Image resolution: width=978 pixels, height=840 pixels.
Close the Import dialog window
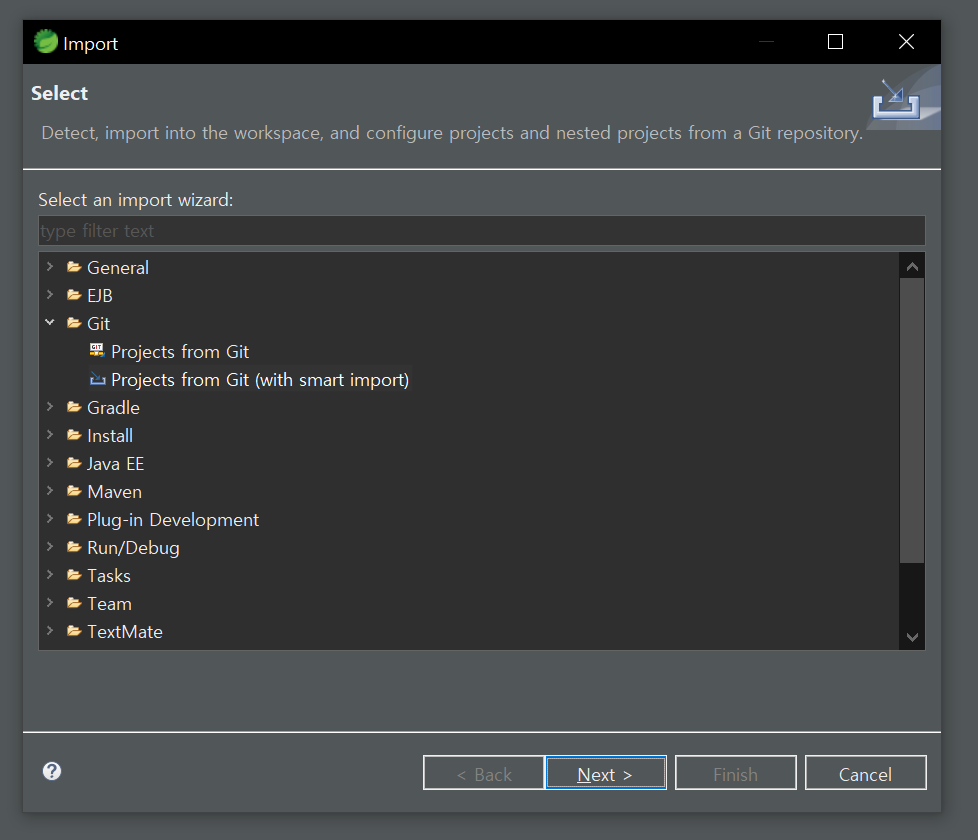tap(906, 42)
